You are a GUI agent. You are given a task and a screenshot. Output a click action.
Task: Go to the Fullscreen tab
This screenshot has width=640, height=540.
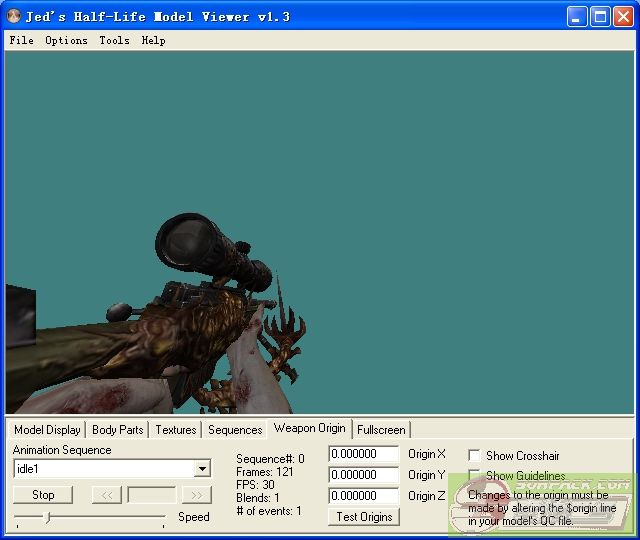point(381,430)
